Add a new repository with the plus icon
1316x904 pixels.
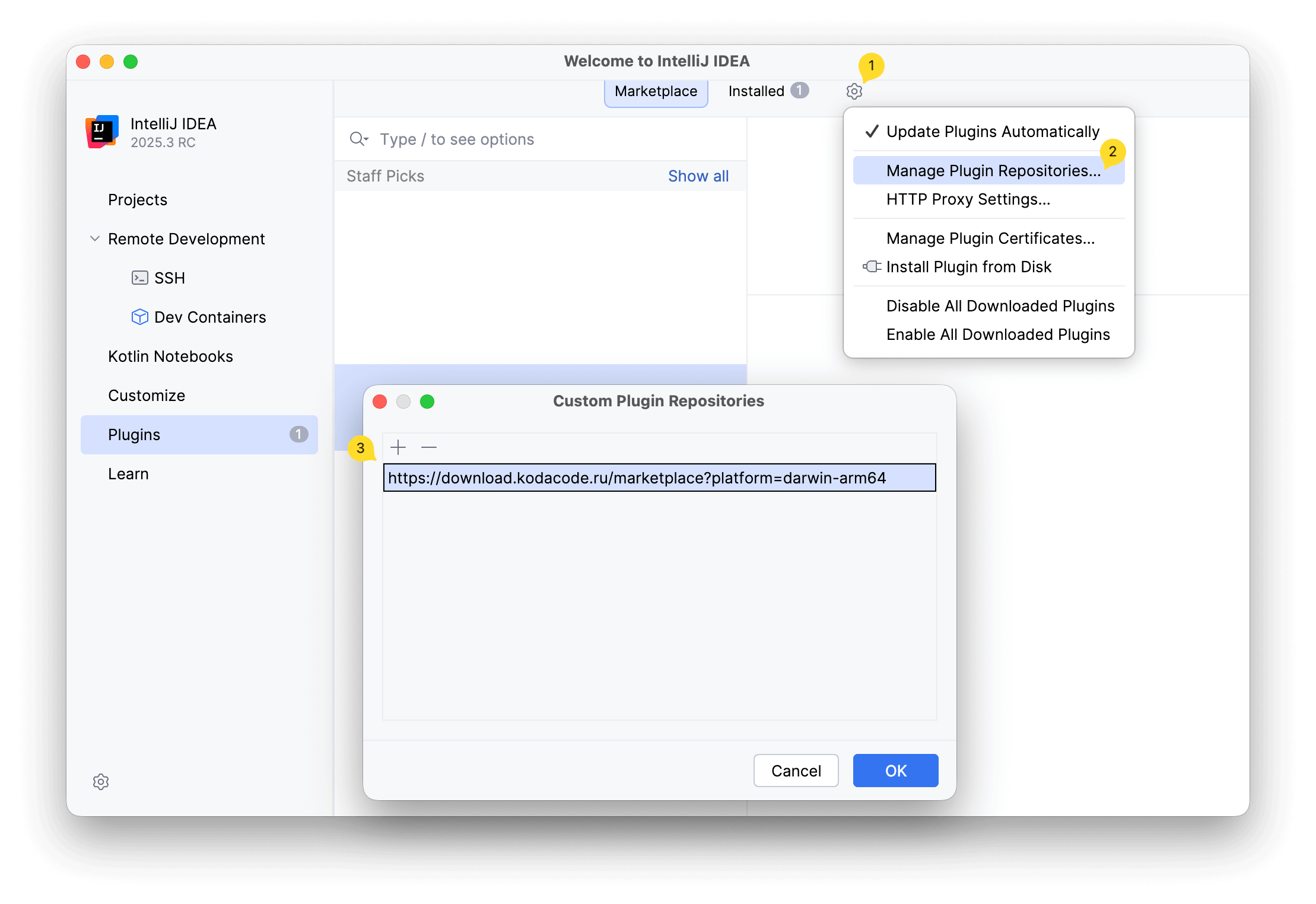point(398,447)
